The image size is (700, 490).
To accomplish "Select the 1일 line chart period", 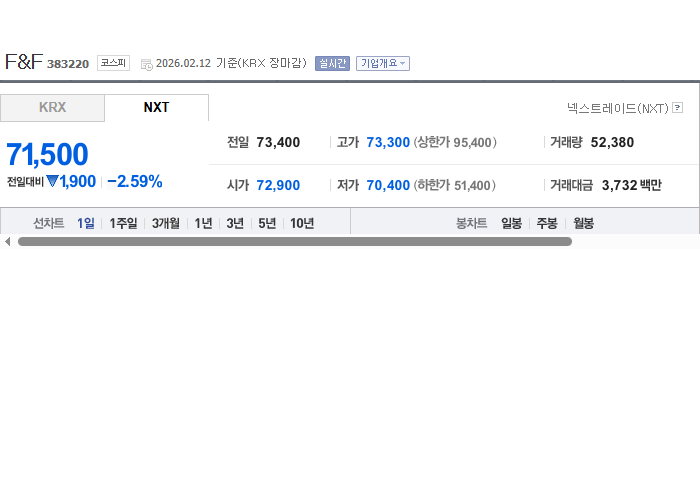I will (86, 223).
